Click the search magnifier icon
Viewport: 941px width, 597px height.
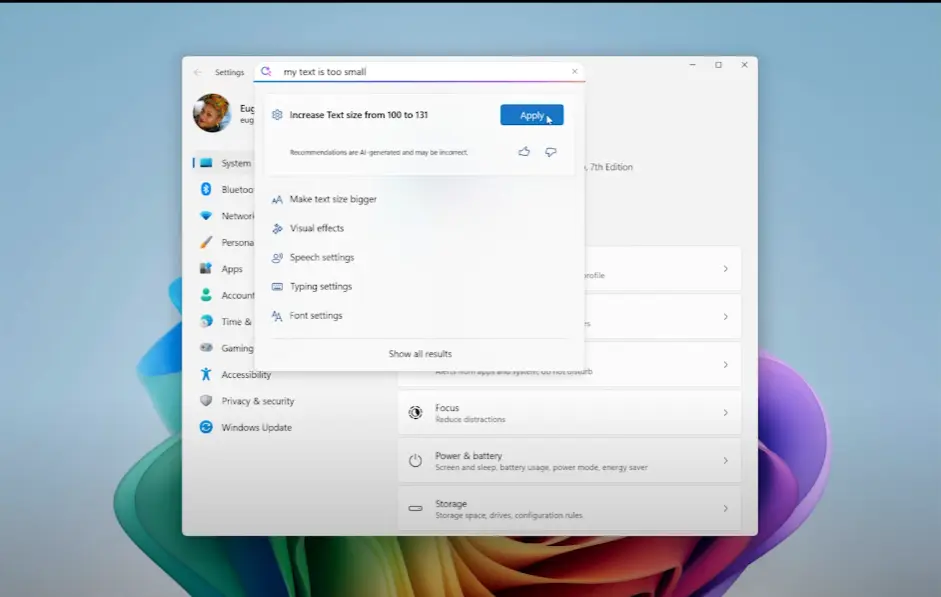(266, 71)
